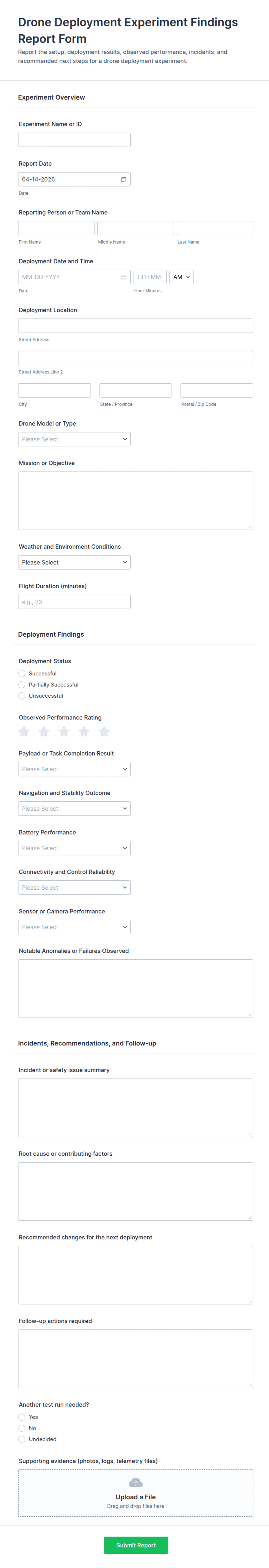Viewport: 269px width, 1568px height.
Task: Rate performance with the first star
Action: coord(24,732)
